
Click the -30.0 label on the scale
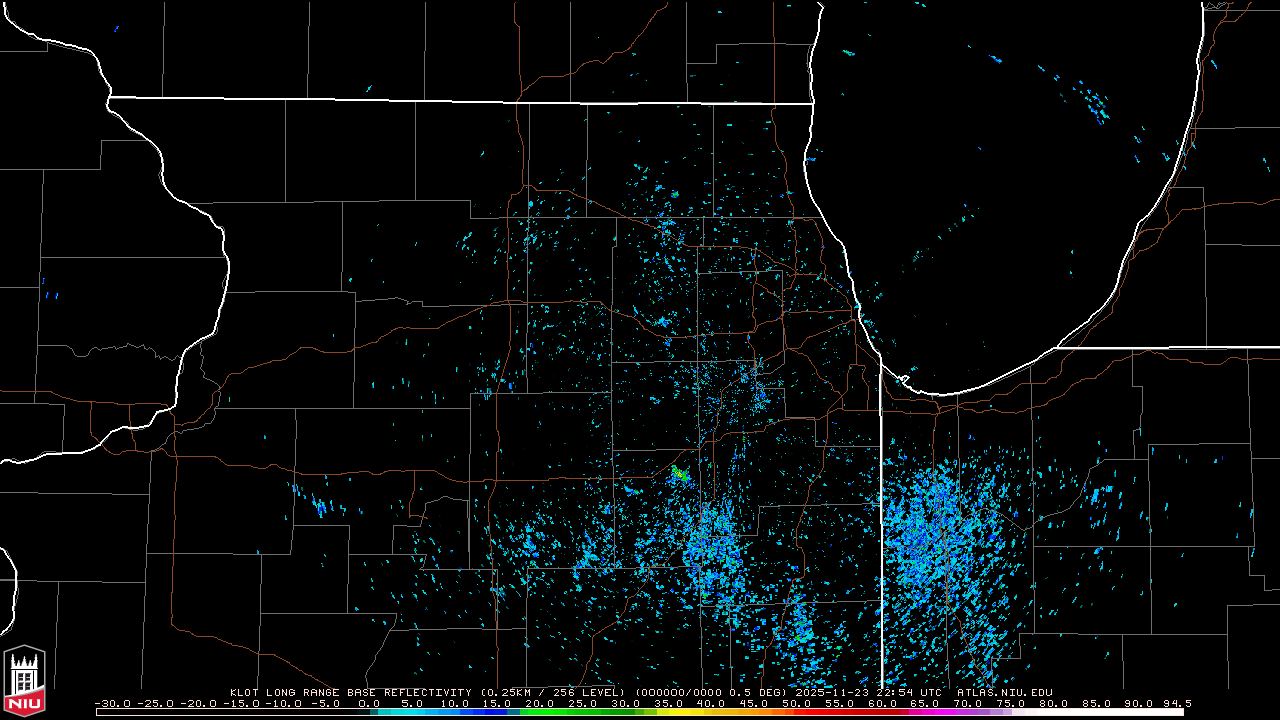coord(113,703)
